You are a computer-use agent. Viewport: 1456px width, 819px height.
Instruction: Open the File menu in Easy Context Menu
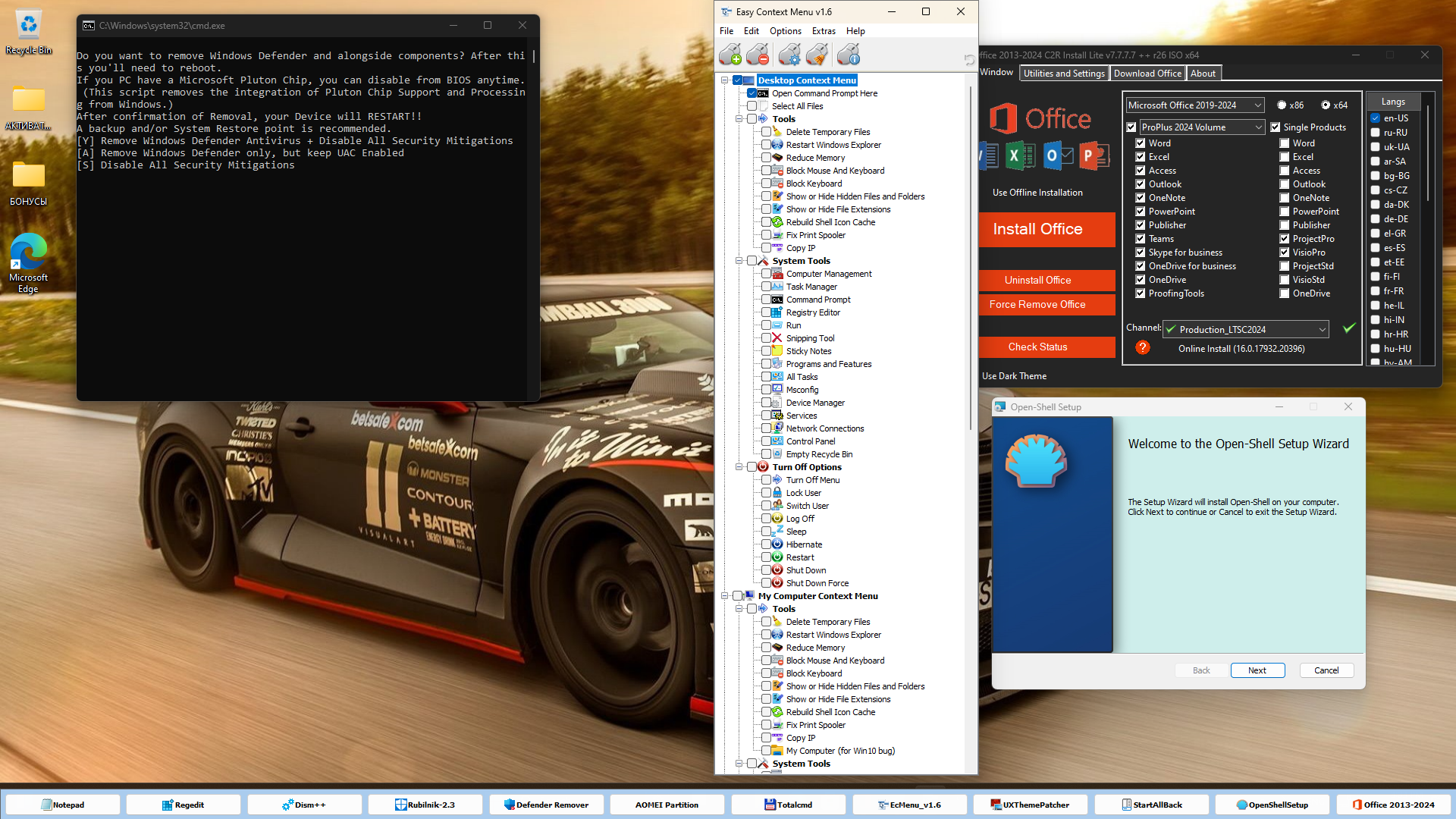point(726,31)
